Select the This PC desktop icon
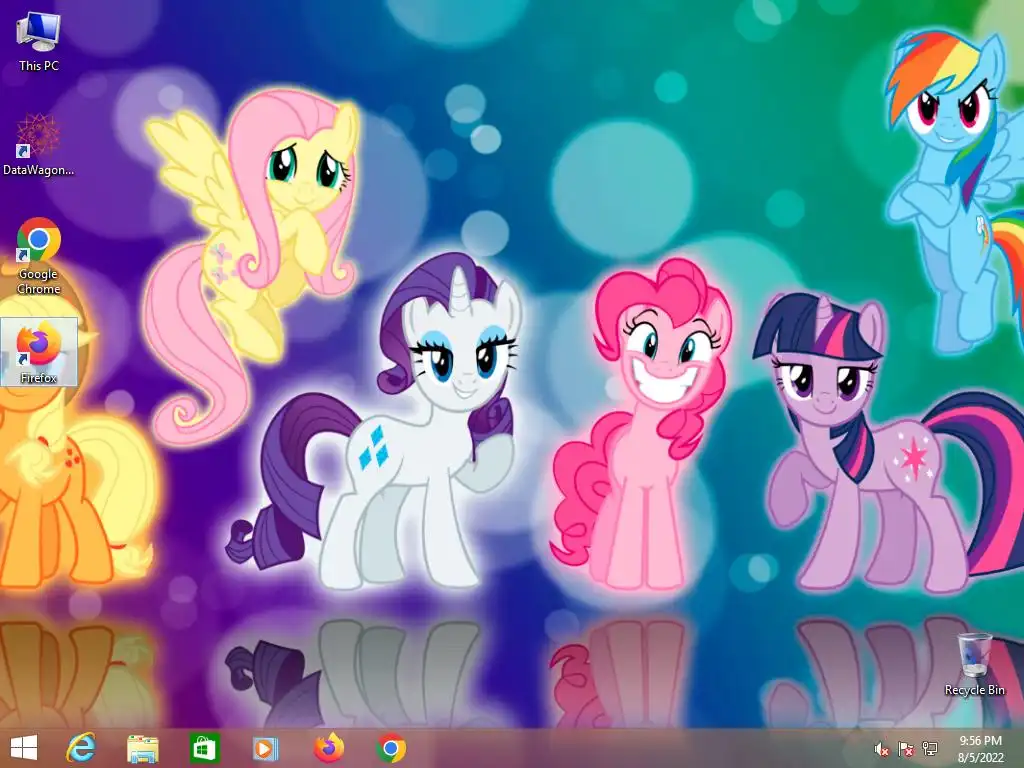Image resolution: width=1024 pixels, height=768 pixels. [39, 41]
